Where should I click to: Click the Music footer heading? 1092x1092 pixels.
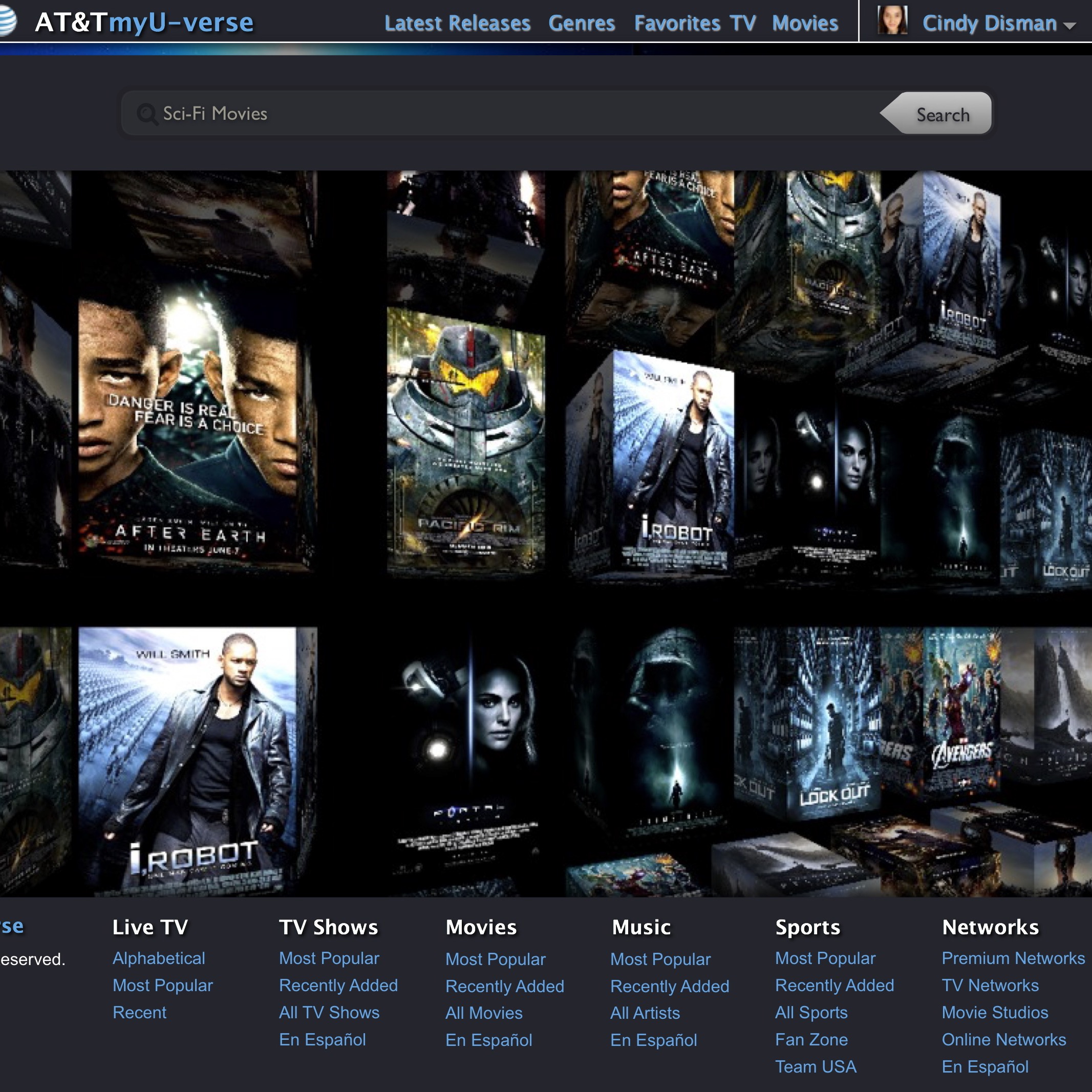pyautogui.click(x=641, y=927)
